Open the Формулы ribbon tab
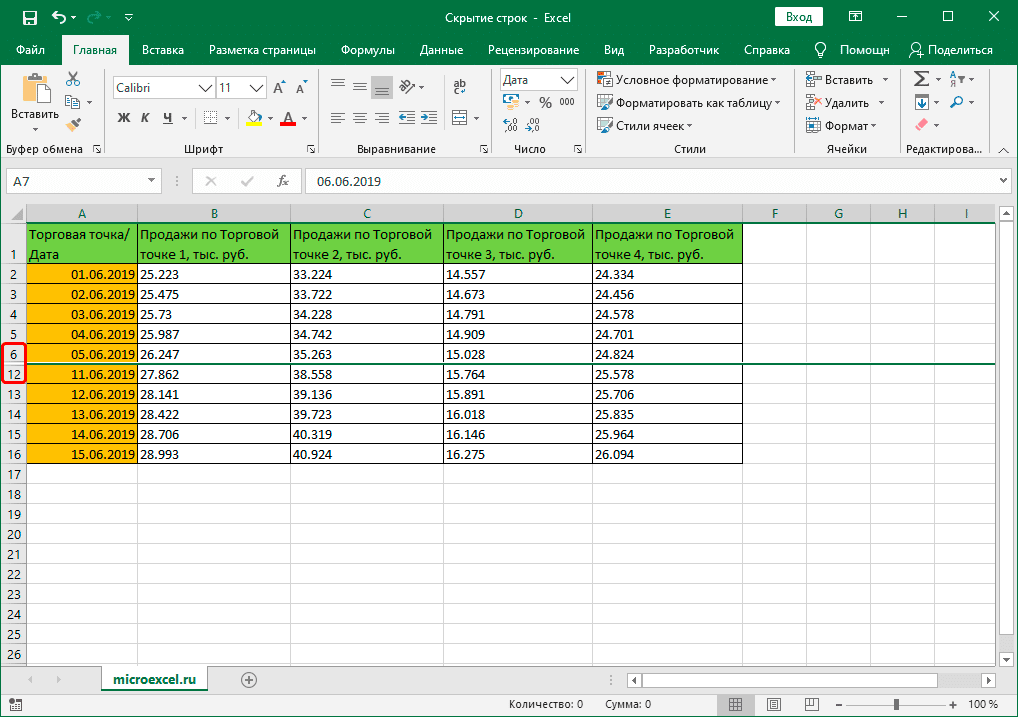This screenshot has height=717, width=1018. [x=367, y=50]
